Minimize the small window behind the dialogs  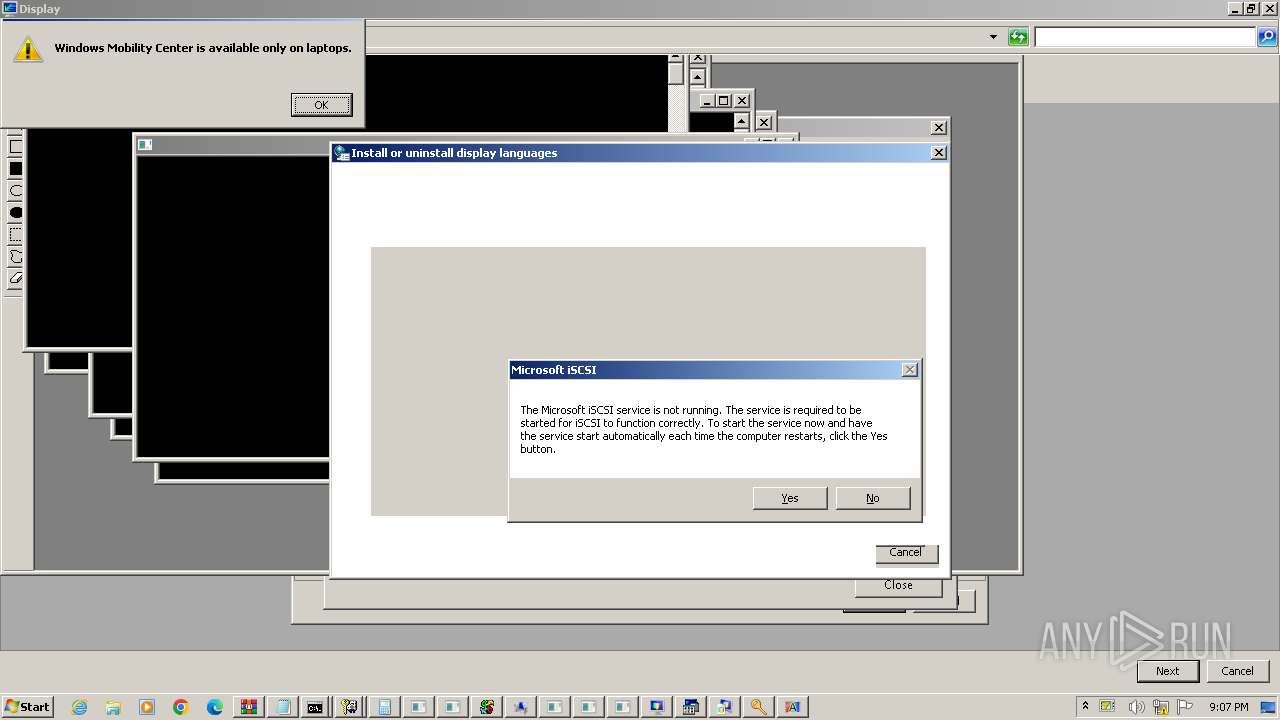[707, 101]
